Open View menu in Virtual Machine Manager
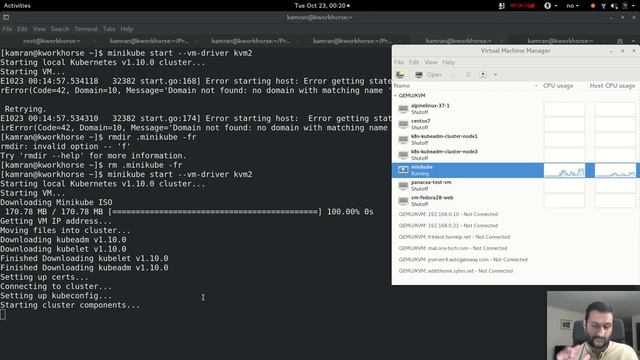 tap(431, 62)
